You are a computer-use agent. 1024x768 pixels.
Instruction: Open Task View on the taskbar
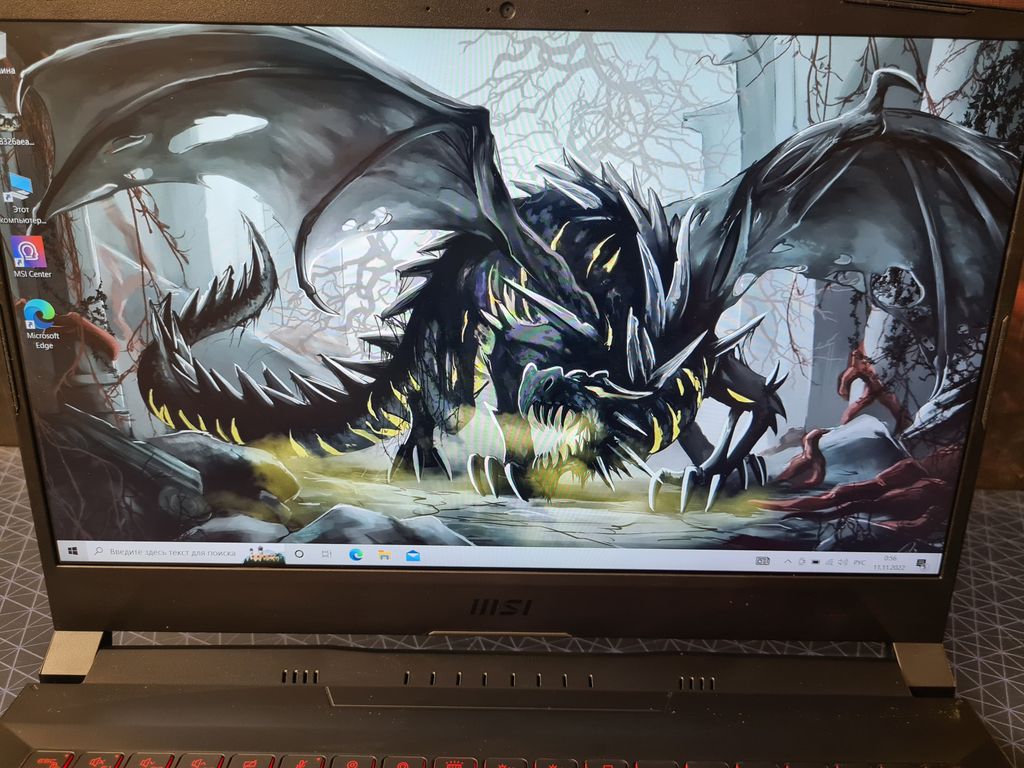326,554
